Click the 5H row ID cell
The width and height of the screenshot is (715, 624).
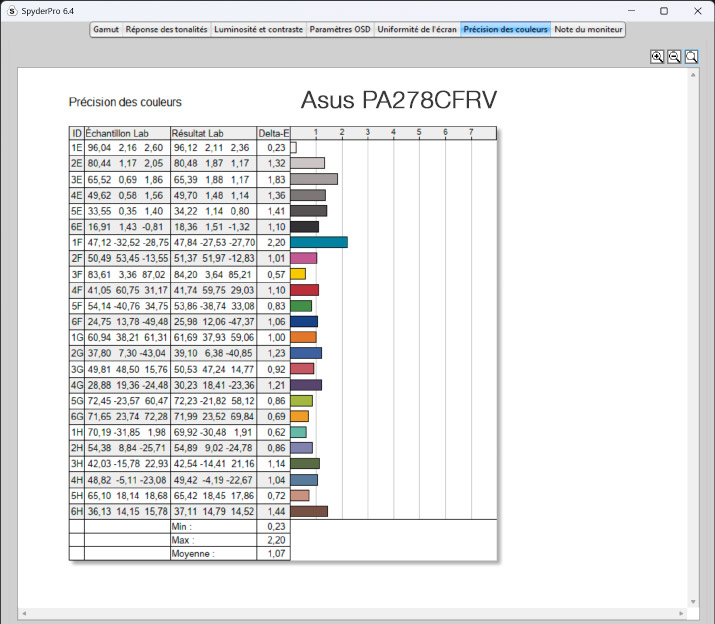[x=77, y=495]
